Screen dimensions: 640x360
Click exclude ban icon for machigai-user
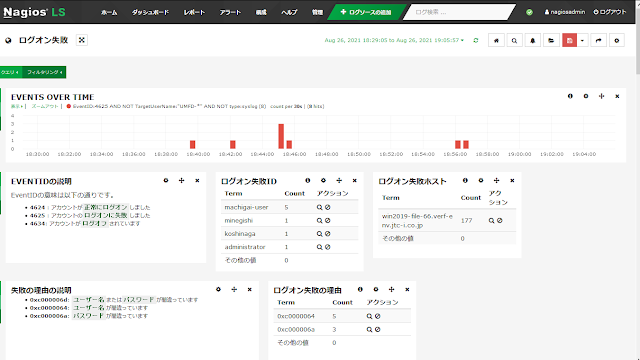327,207
